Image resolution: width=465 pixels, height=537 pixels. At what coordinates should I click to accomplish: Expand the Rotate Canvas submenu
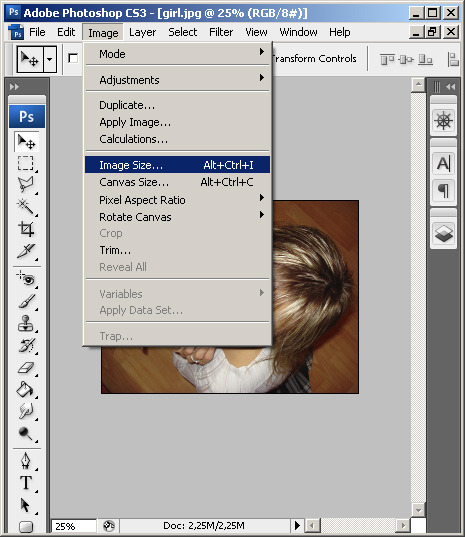(177, 217)
